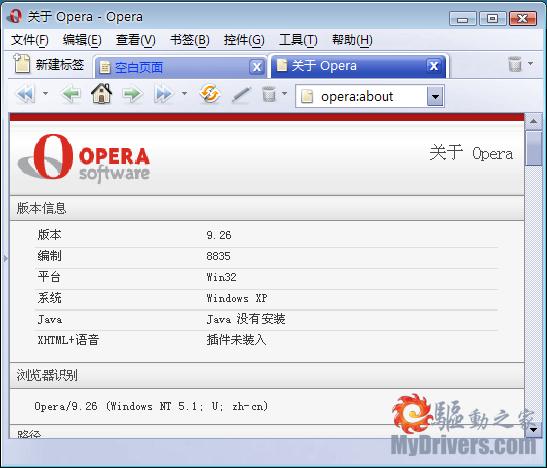The image size is (547, 468).
Task: Click the Win32 platform value
Action: [221, 277]
